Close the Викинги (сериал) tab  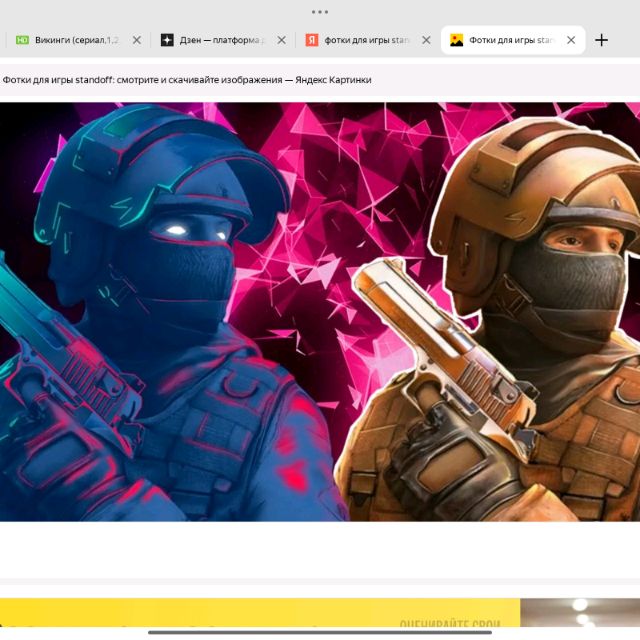tap(137, 40)
